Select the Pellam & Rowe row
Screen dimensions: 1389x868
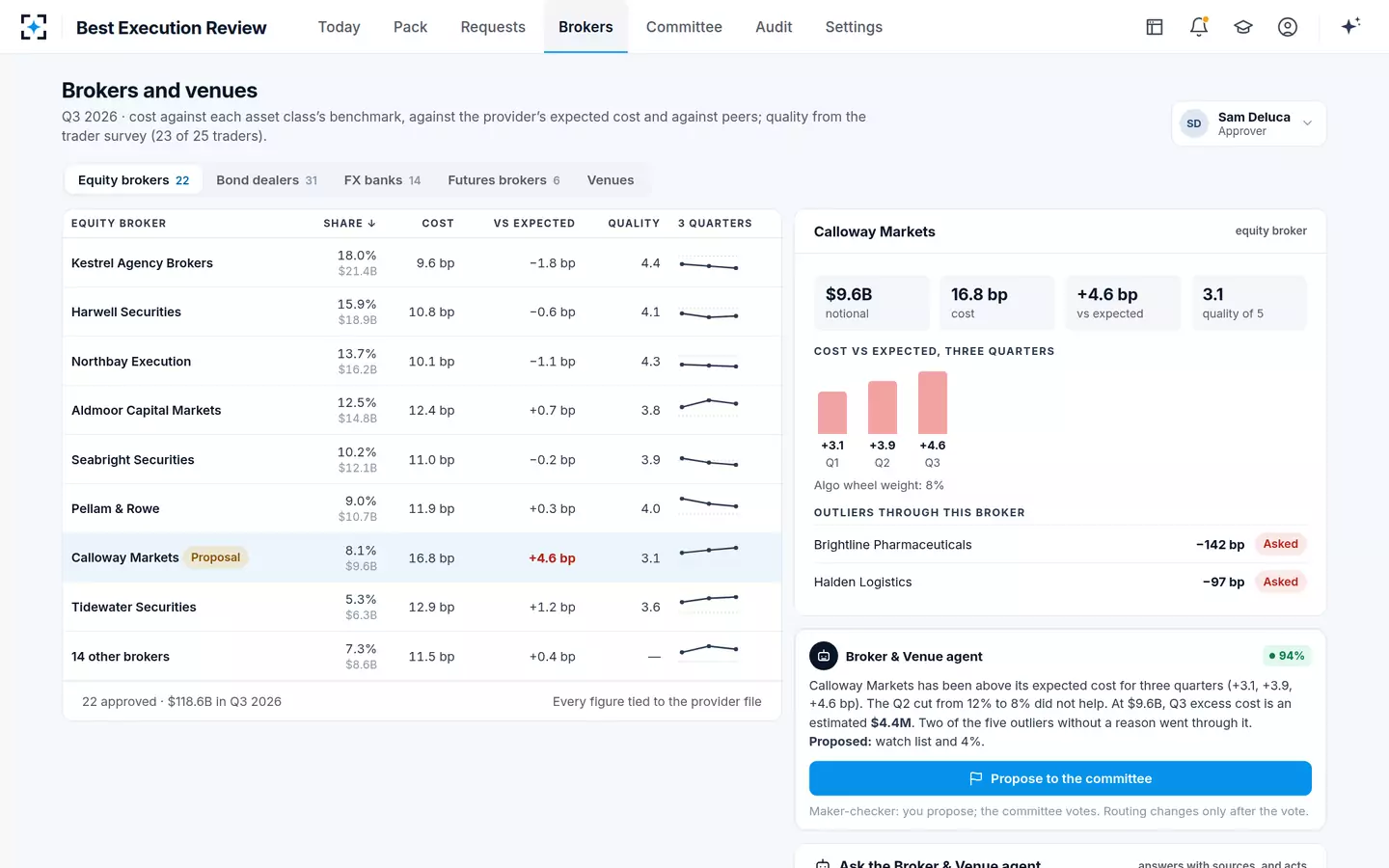[422, 509]
